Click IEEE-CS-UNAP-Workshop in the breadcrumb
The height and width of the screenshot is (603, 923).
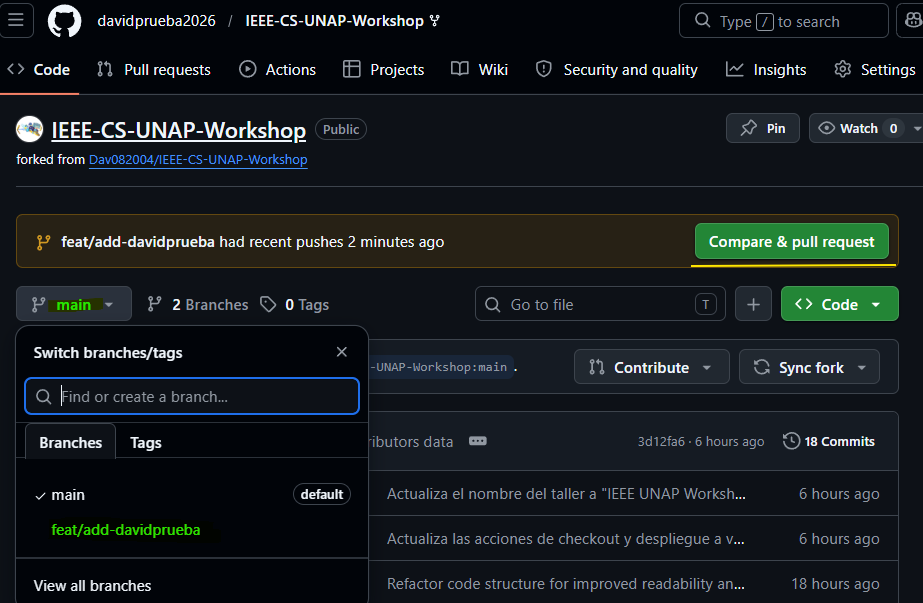pos(334,21)
